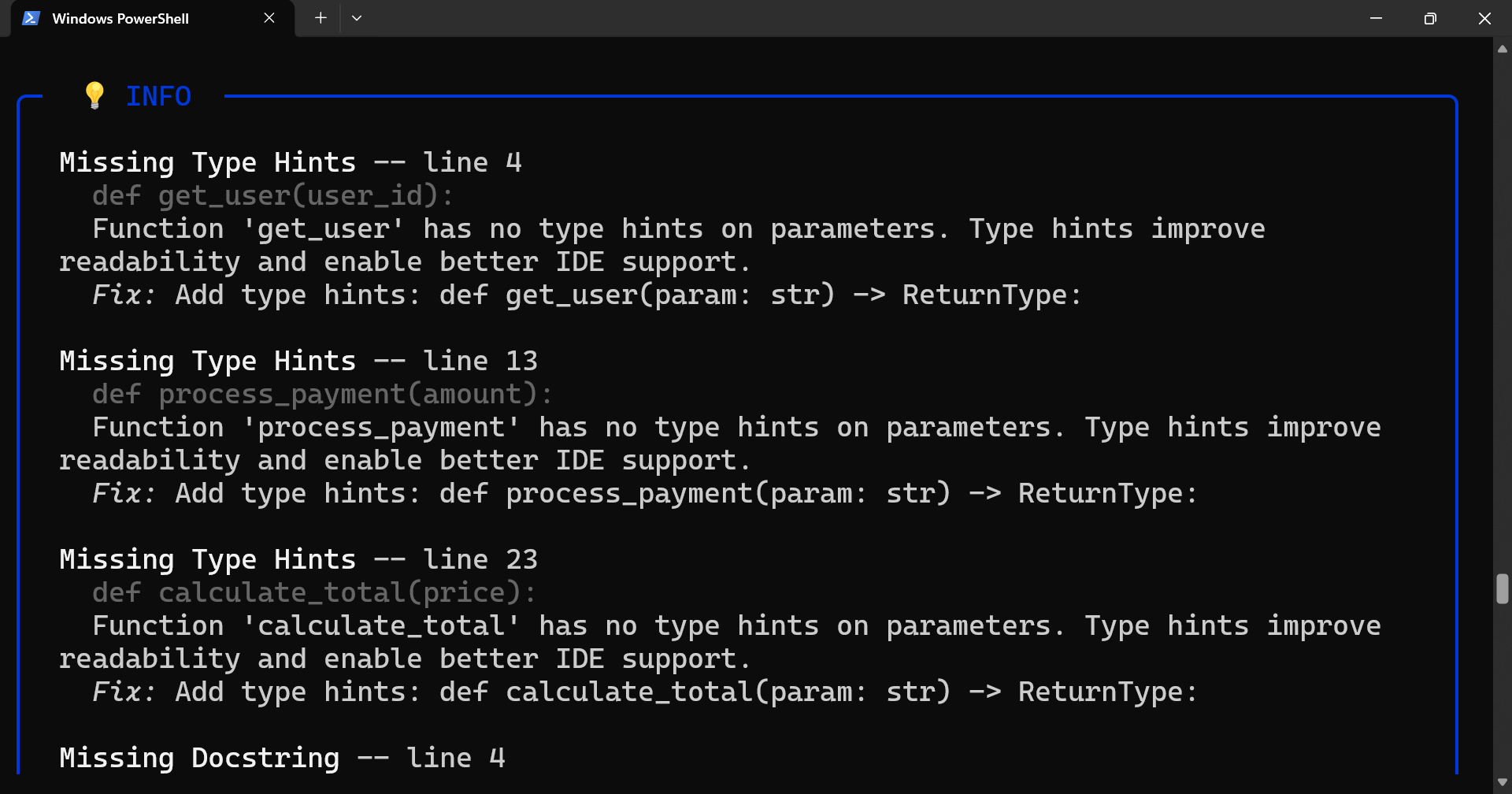Click the blue INFO panel heading
The height and width of the screenshot is (794, 1512).
click(158, 96)
